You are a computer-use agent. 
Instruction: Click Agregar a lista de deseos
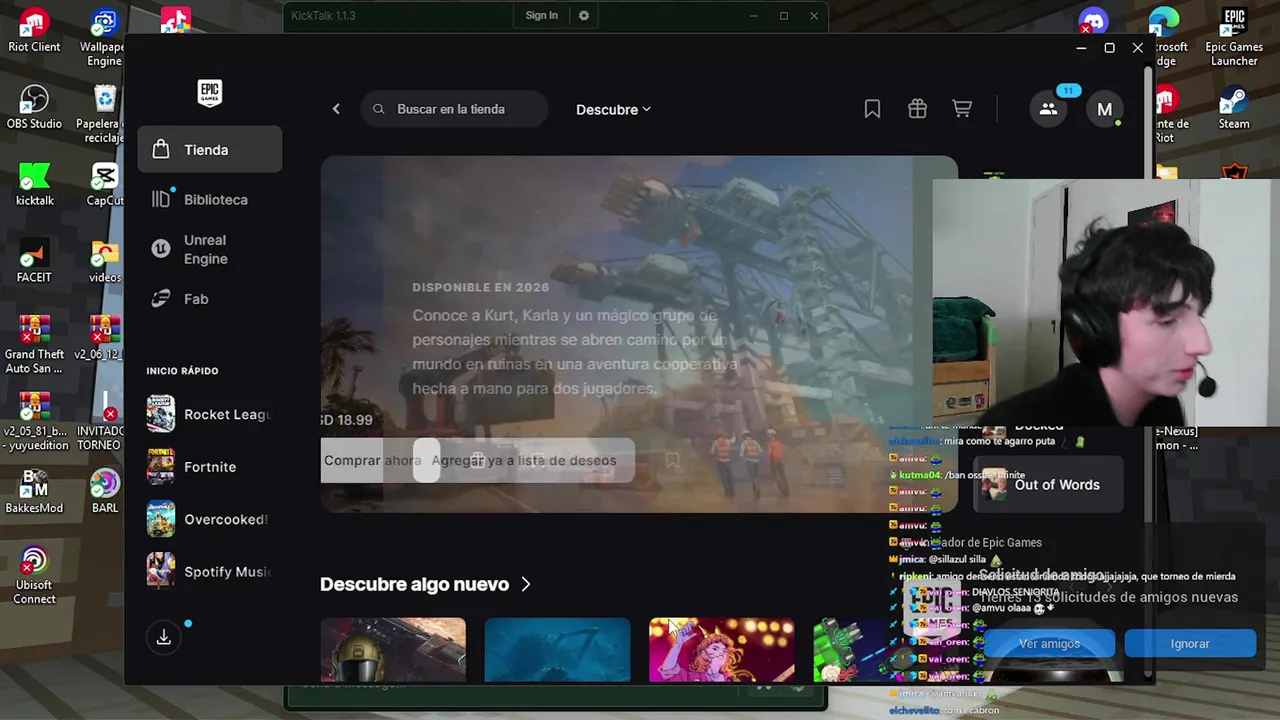pos(524,461)
